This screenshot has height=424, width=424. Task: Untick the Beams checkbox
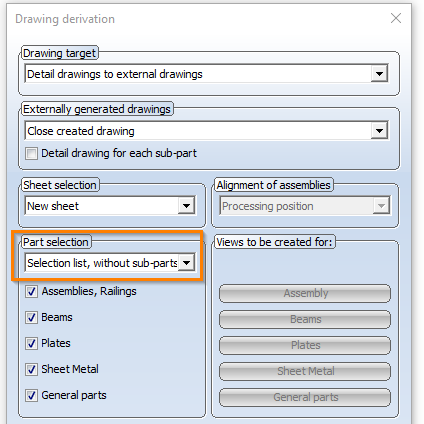pyautogui.click(x=32, y=317)
